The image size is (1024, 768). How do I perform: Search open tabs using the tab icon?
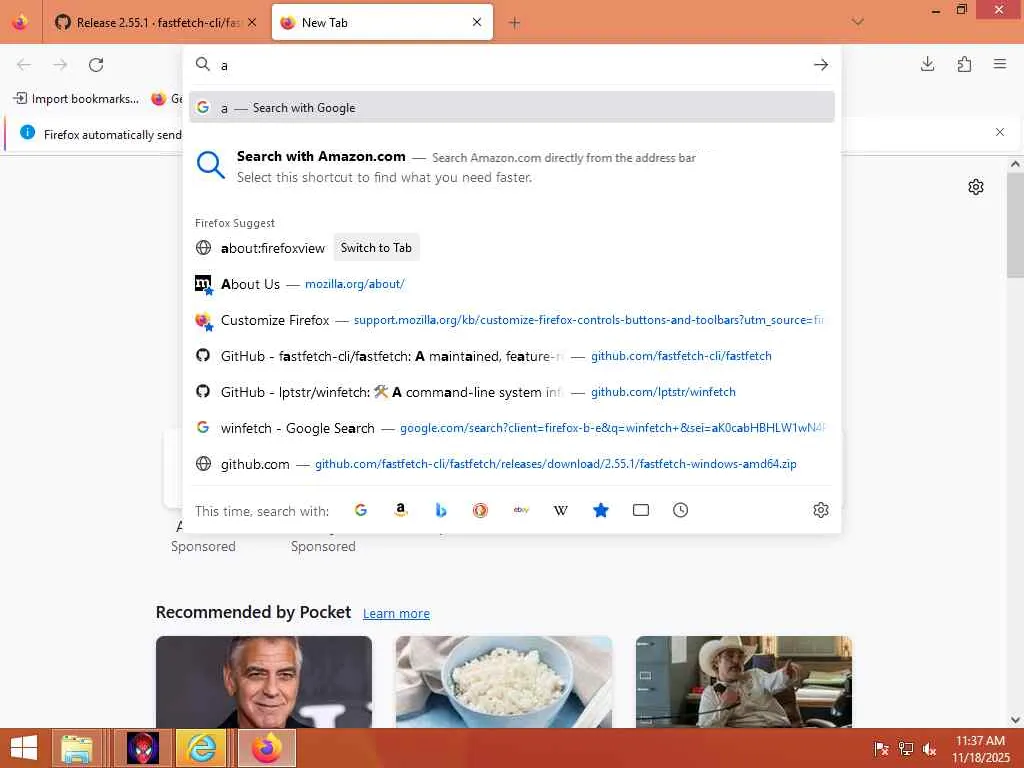click(x=641, y=510)
